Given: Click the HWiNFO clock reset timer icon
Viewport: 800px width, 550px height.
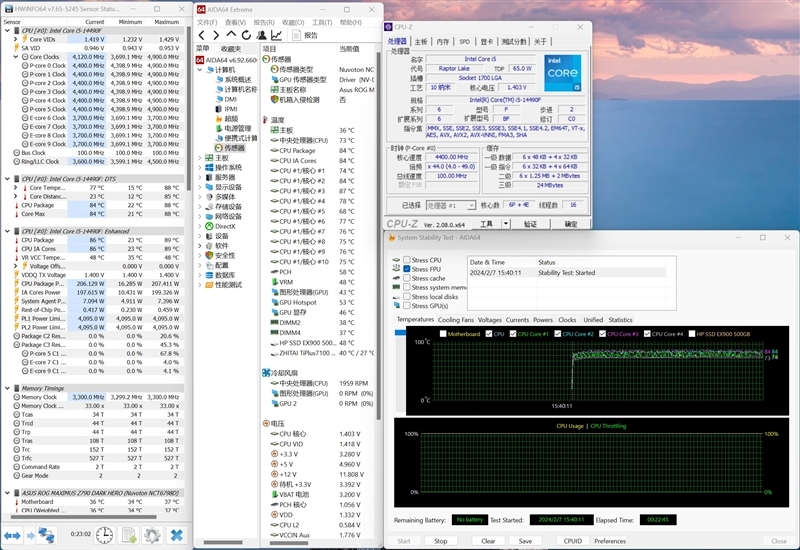Looking at the screenshot, I should coord(105,535).
